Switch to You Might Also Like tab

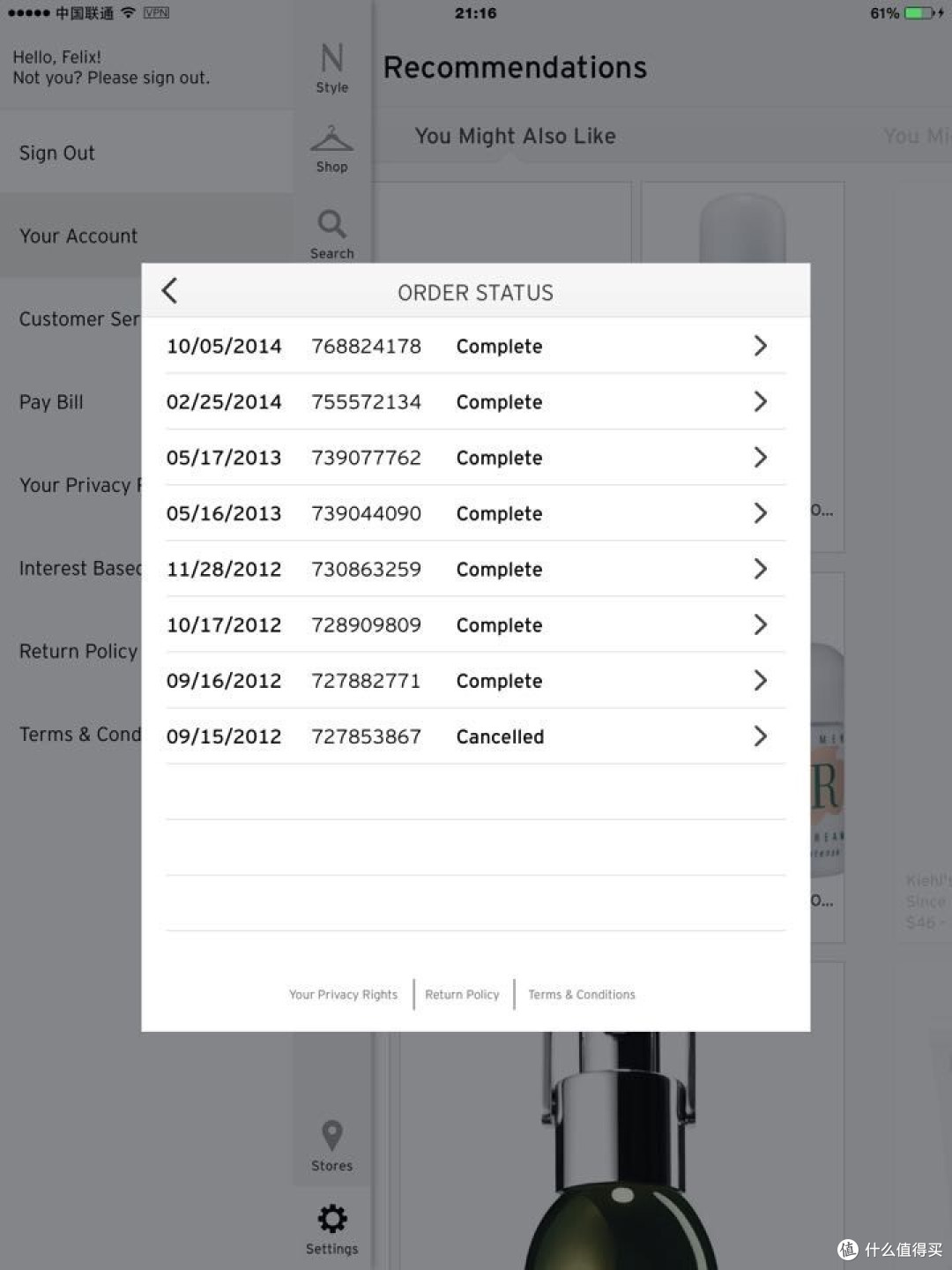[x=516, y=136]
